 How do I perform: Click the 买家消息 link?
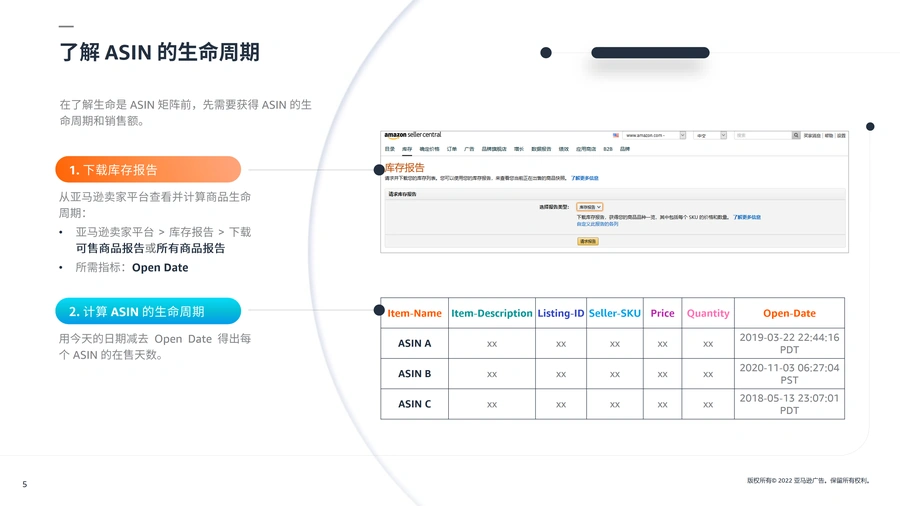coord(812,135)
